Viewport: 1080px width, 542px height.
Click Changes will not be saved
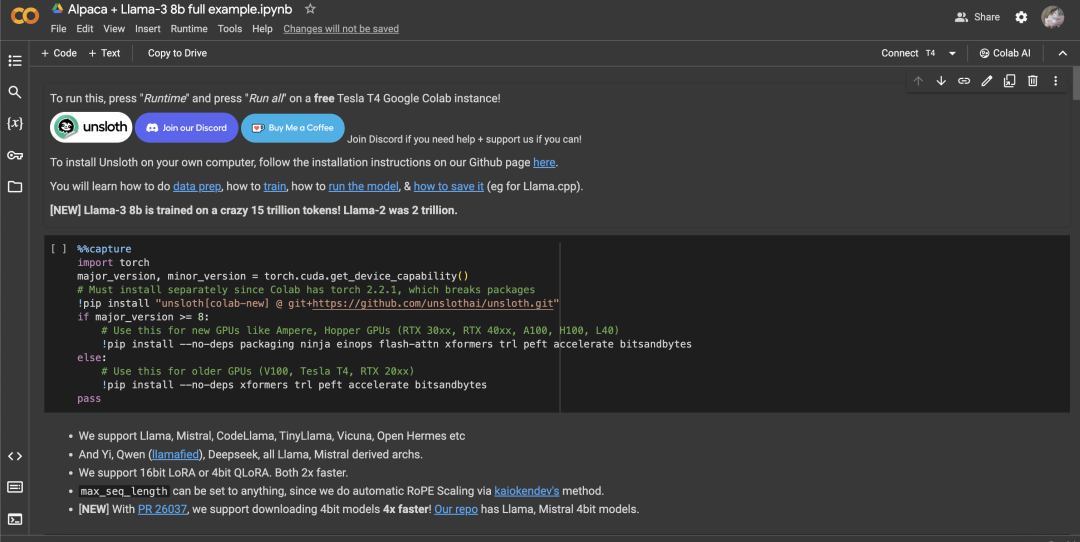[x=341, y=29]
